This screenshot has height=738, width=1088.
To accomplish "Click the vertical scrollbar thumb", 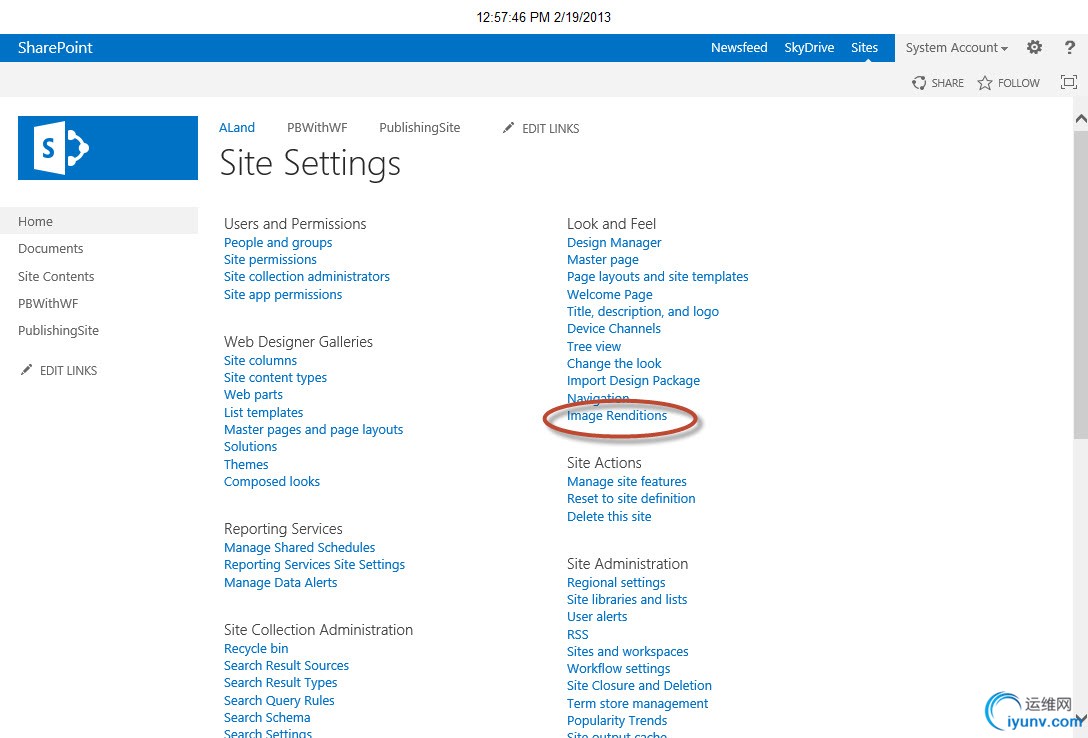I will coord(1080,284).
